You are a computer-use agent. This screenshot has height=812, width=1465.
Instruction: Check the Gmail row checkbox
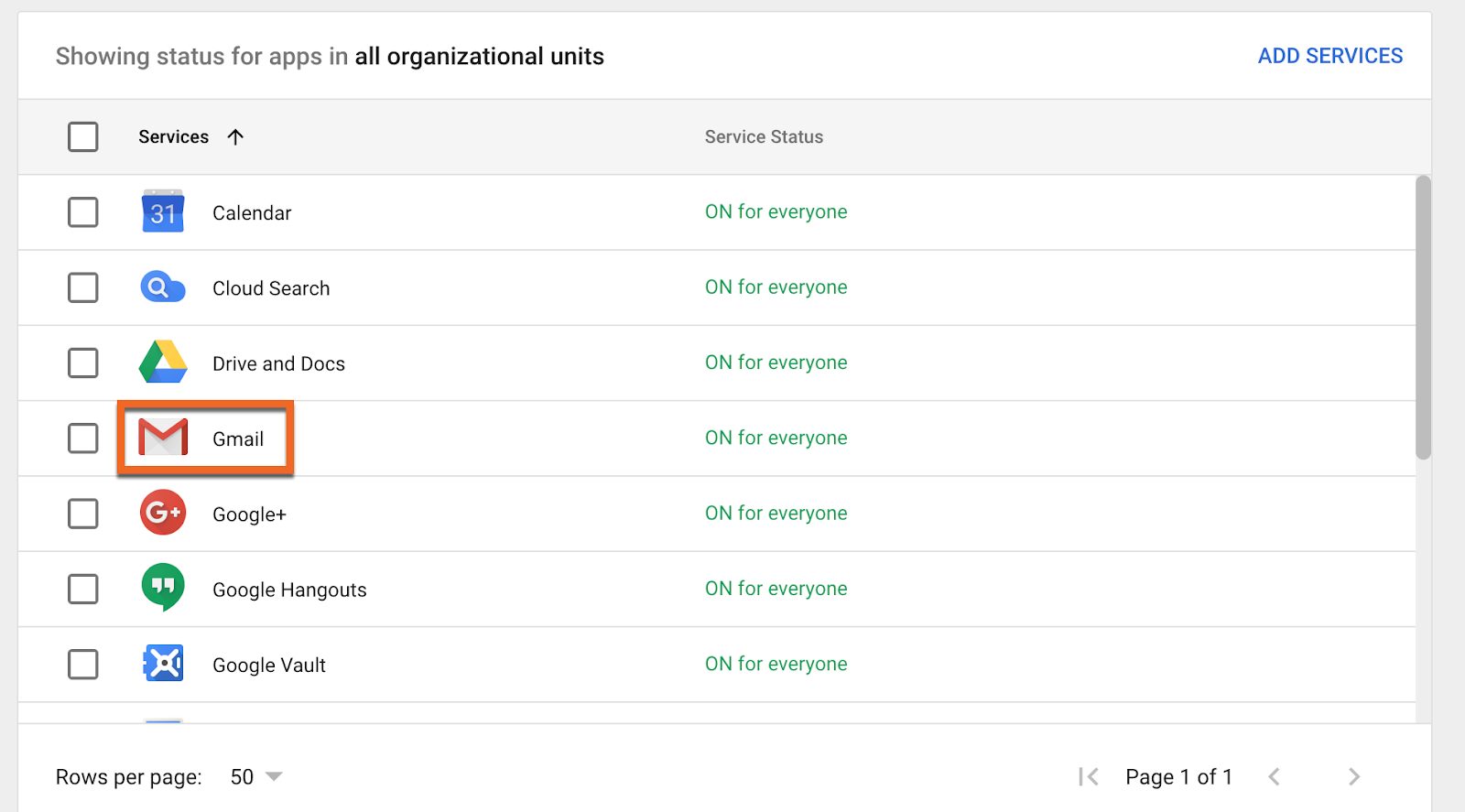click(83, 438)
